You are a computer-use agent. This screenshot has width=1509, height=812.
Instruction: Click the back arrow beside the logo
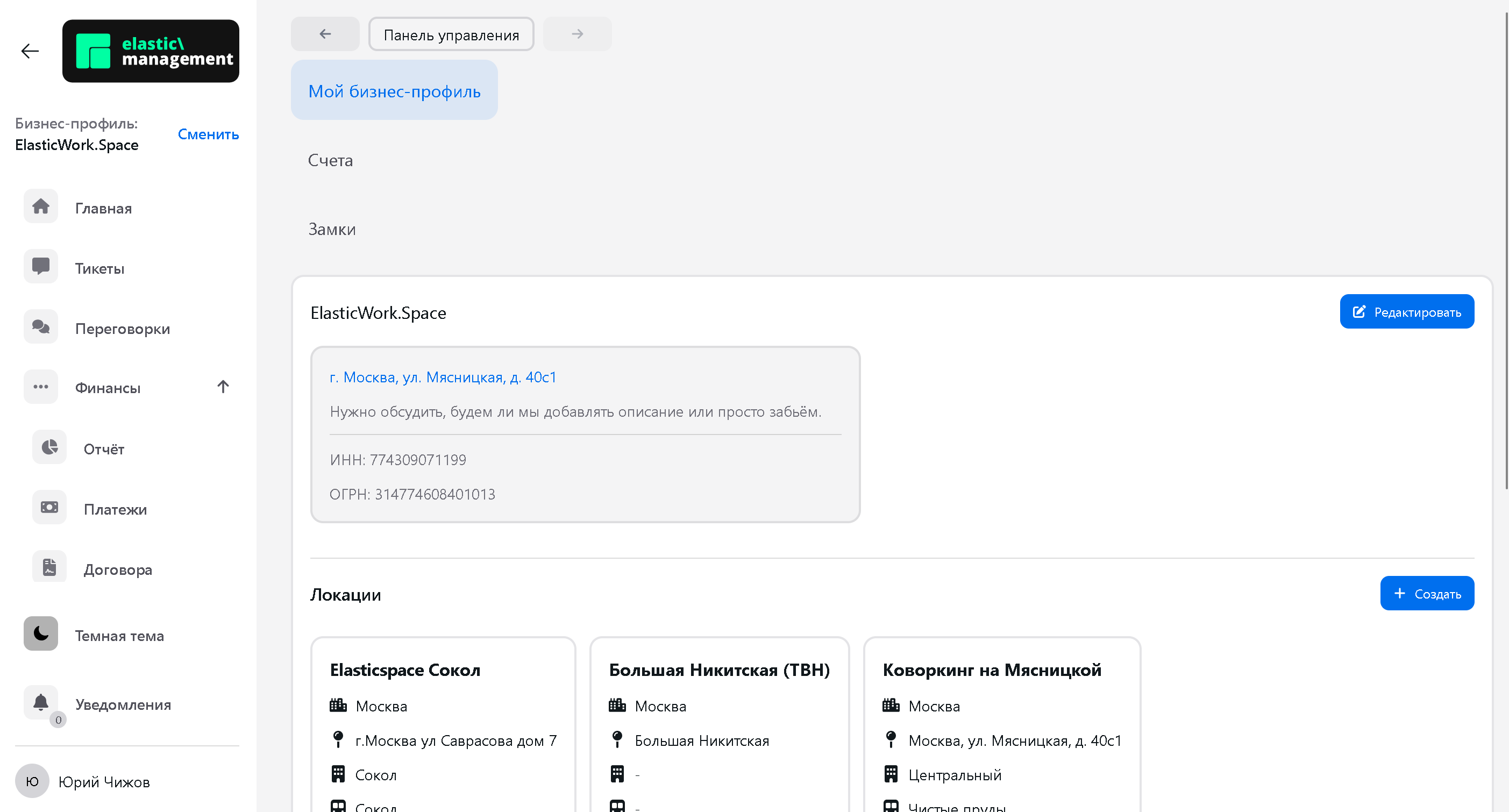(x=30, y=52)
